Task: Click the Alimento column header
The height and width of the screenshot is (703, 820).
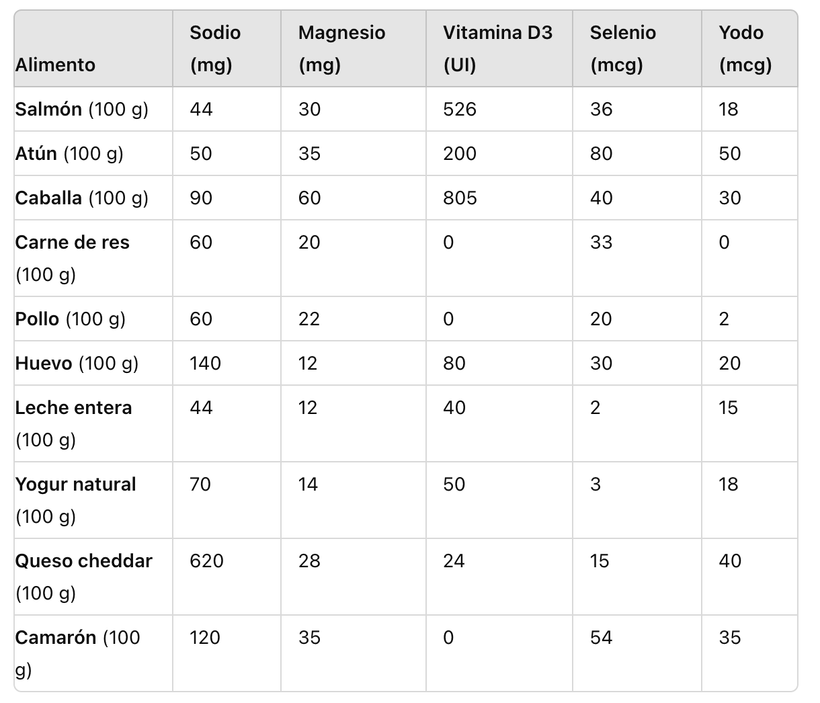Action: (x=55, y=65)
